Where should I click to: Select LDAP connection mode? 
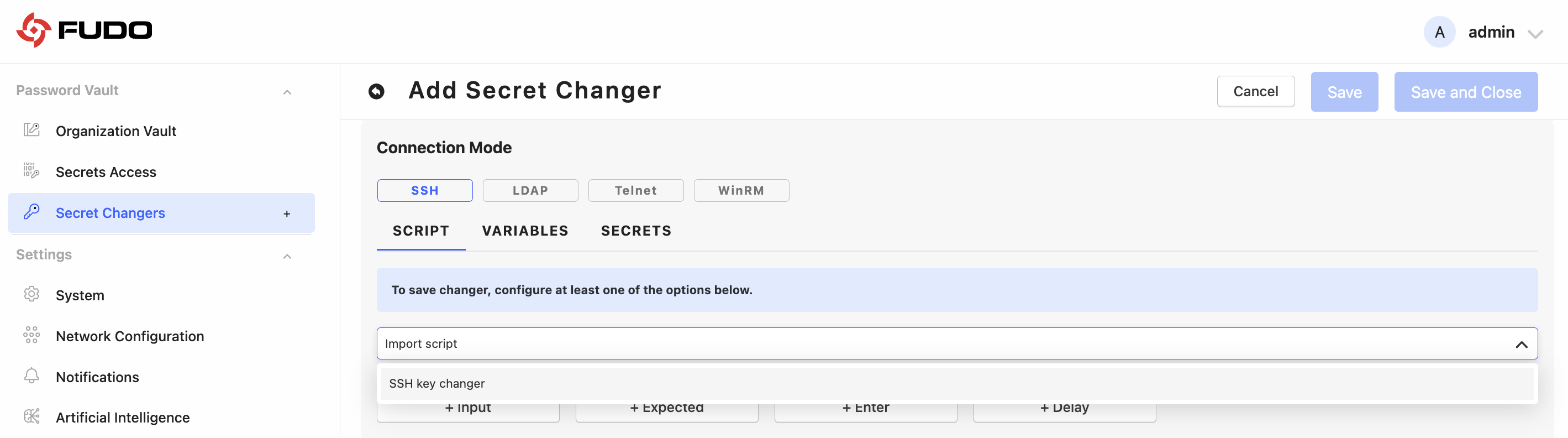tap(530, 191)
